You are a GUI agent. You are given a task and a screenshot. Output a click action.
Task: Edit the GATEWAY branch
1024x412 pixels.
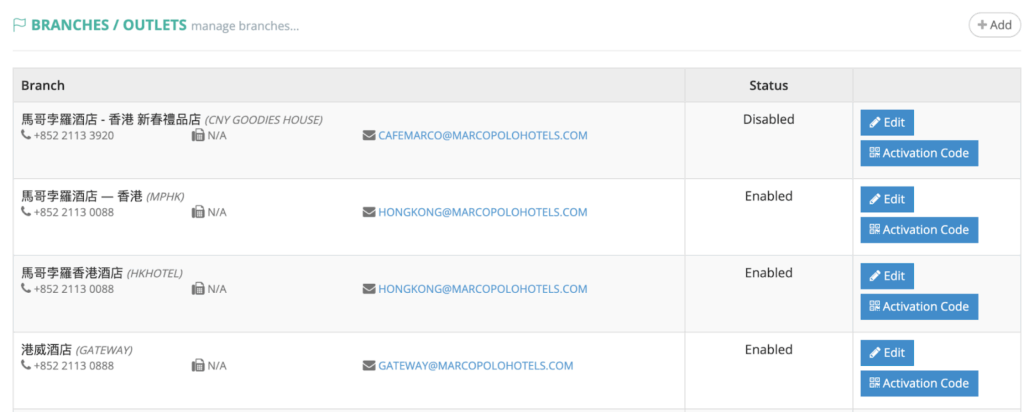(x=887, y=353)
